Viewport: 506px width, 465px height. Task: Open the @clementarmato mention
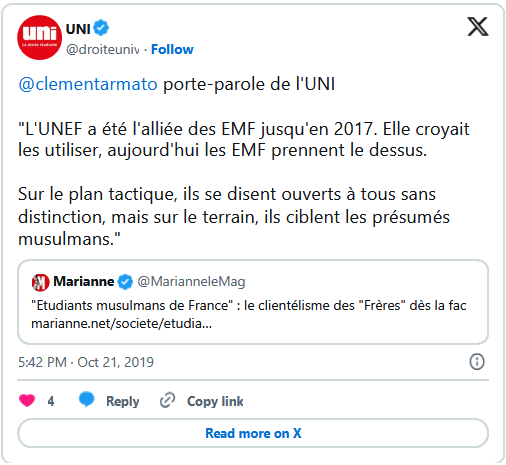(88, 84)
